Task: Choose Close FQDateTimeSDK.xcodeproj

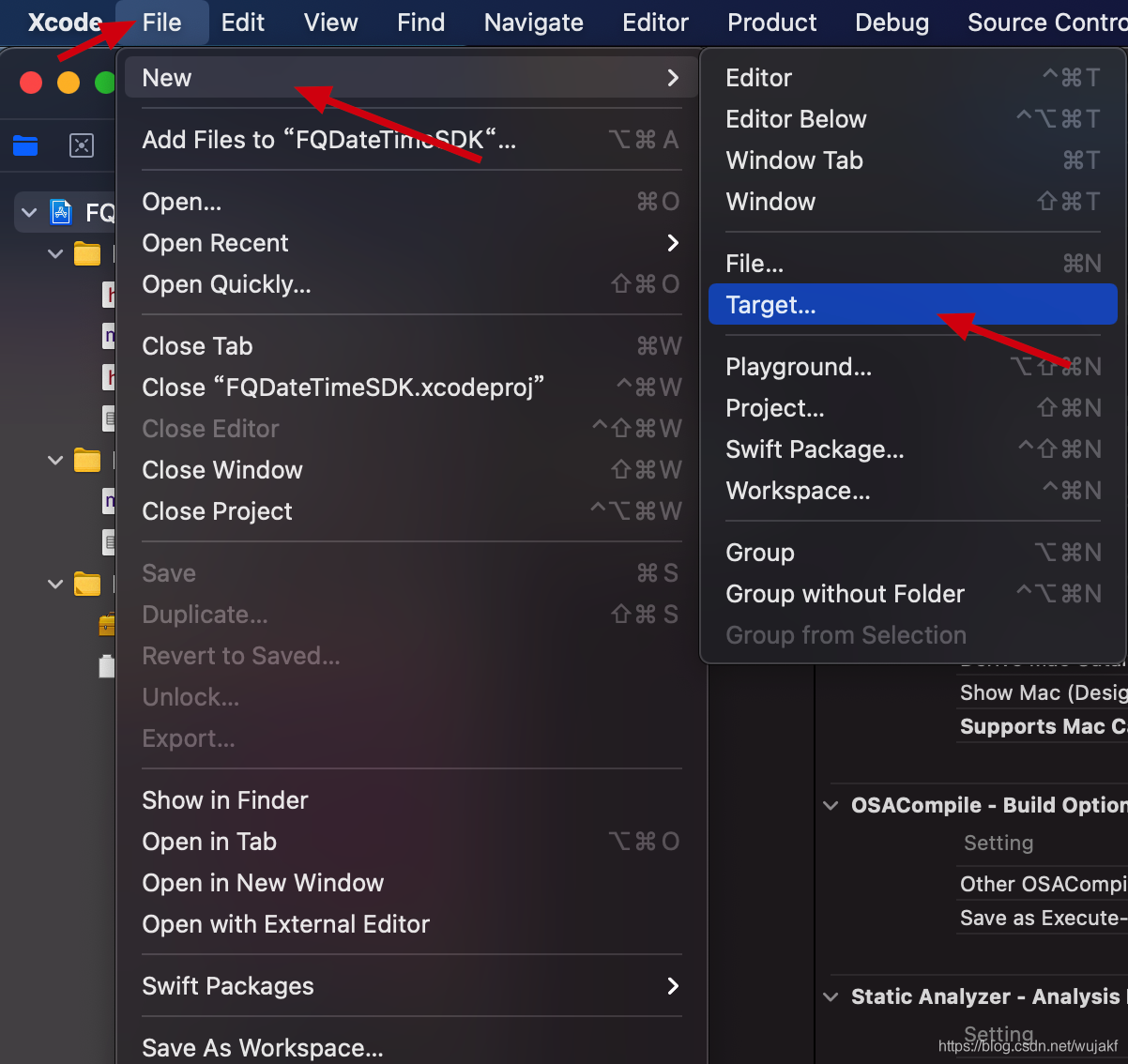Action: tap(411, 388)
